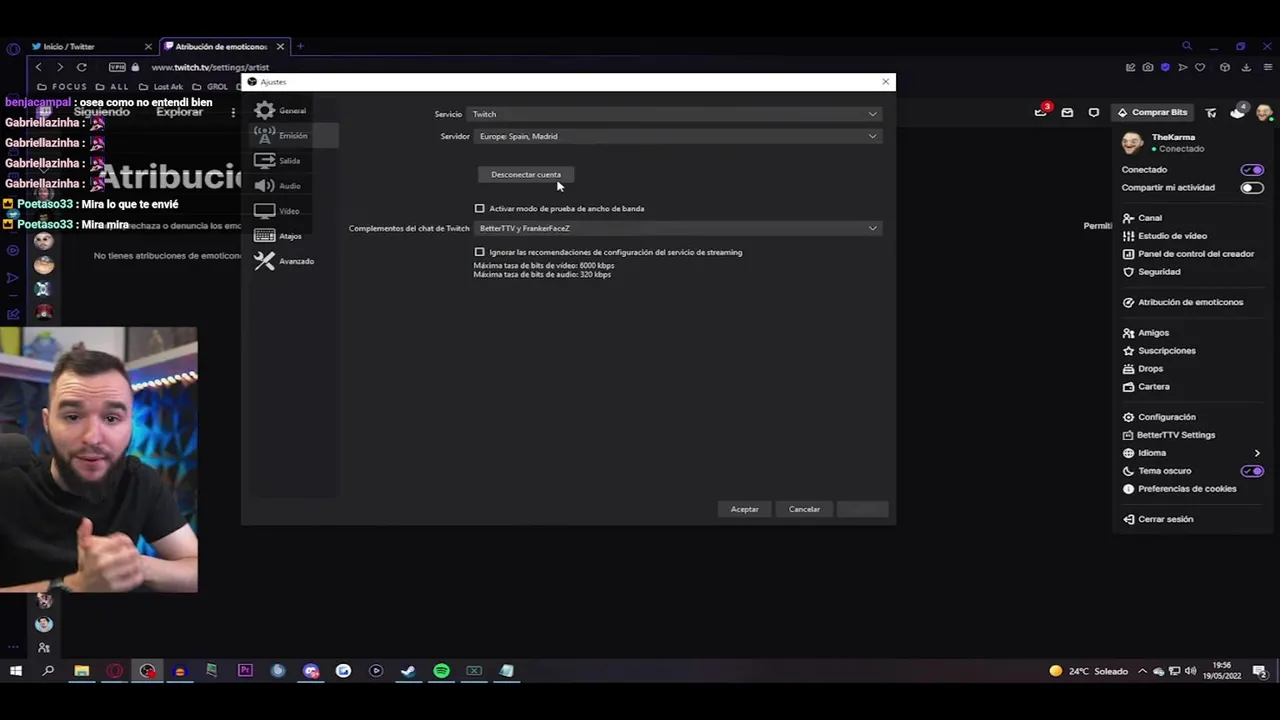Click the BetterTTV icon in Twitch header
This screenshot has width=1280, height=720.
[x=1211, y=113]
